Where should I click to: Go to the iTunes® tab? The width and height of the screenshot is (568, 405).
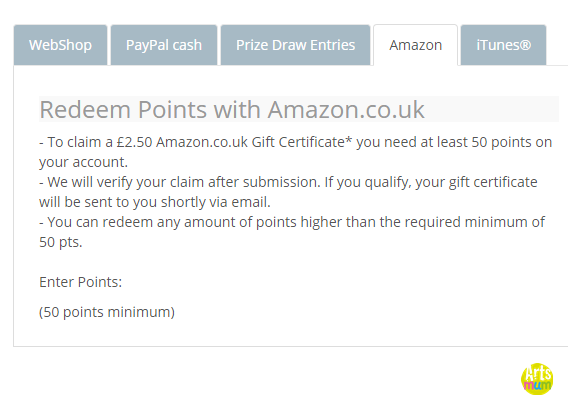click(504, 45)
